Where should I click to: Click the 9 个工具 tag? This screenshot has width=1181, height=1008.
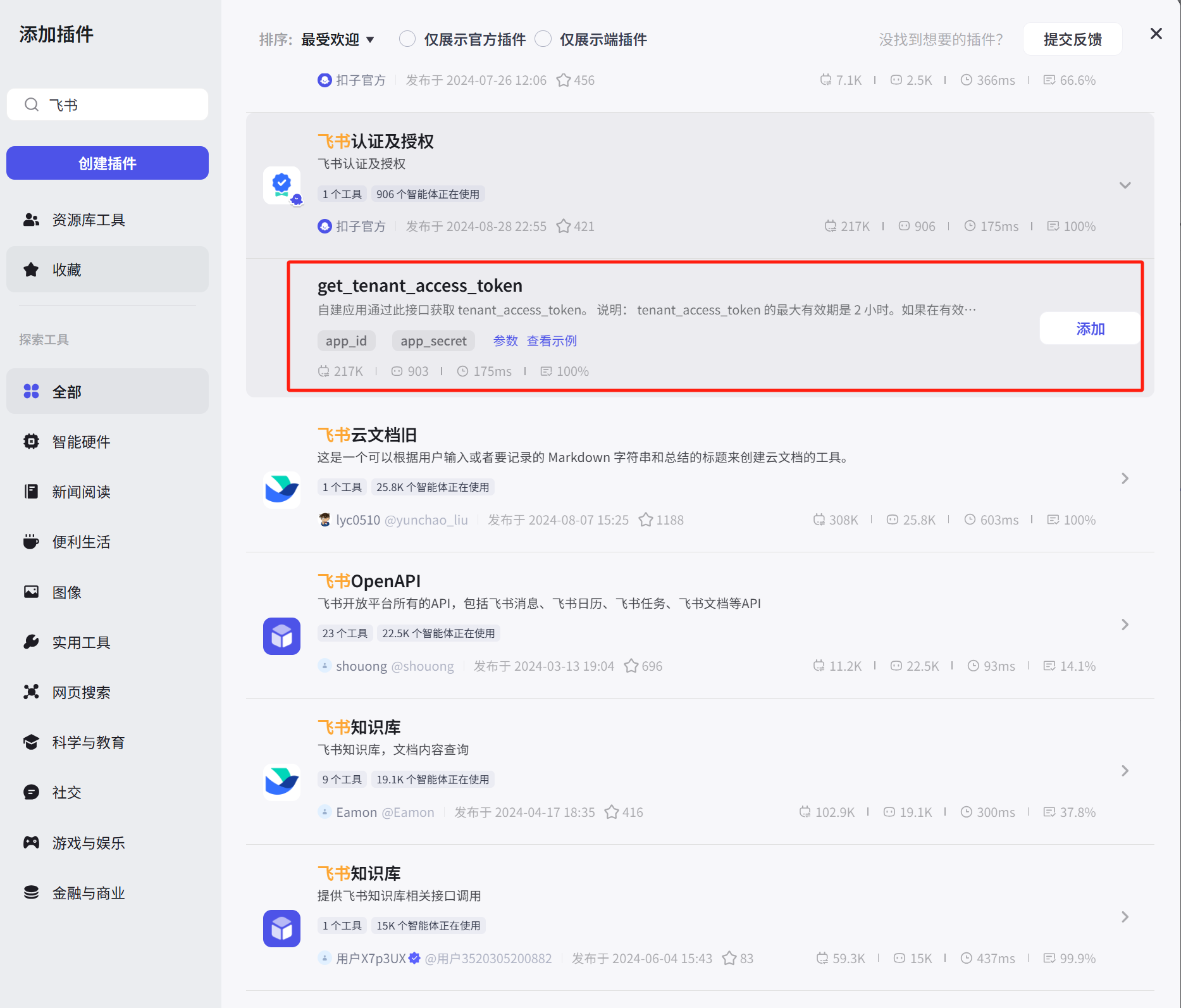click(x=342, y=779)
